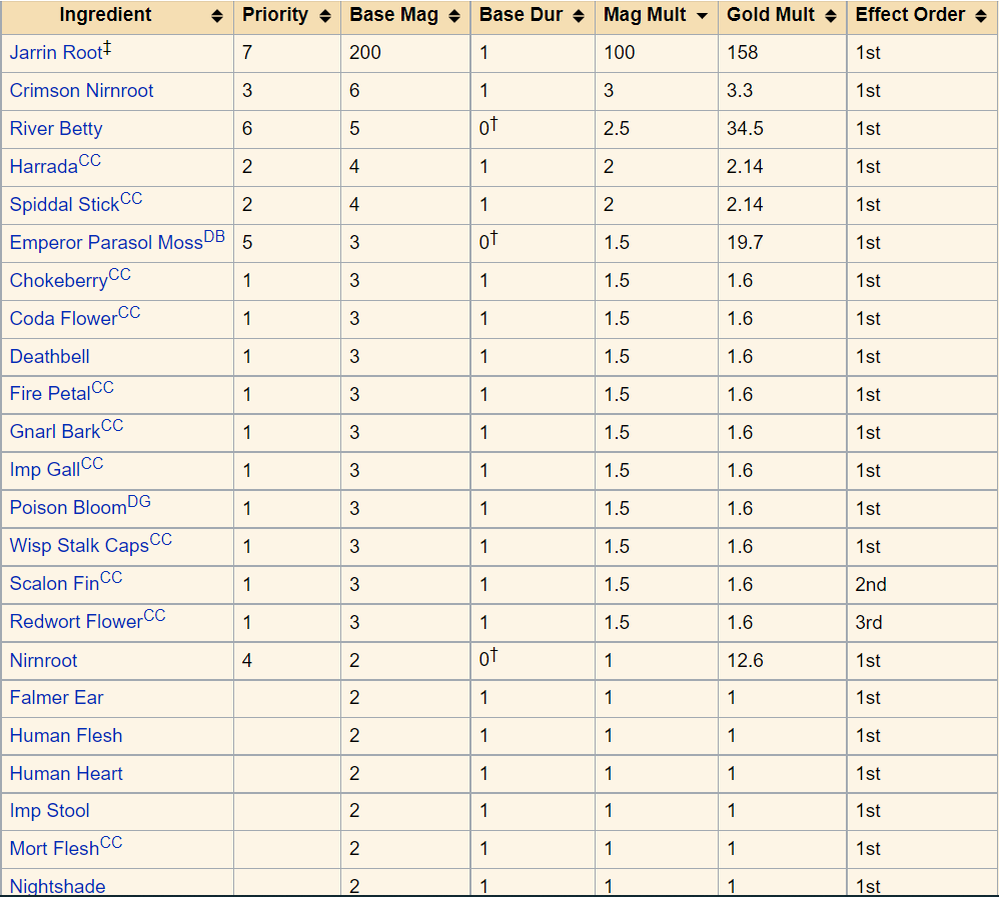Select Scalon Fin Effect Order 2nd
Viewport: 999px width, 897px height.
click(x=870, y=584)
